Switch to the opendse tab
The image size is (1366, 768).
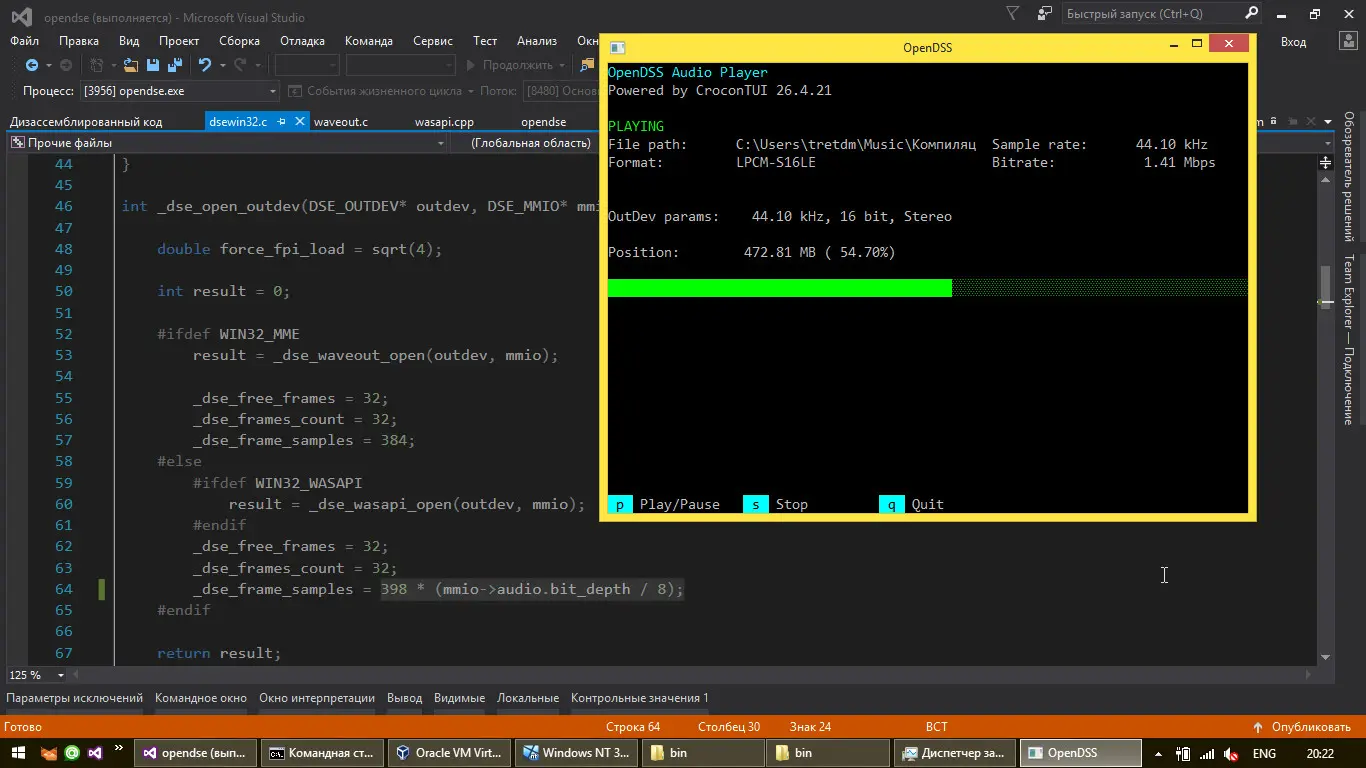[x=544, y=122]
